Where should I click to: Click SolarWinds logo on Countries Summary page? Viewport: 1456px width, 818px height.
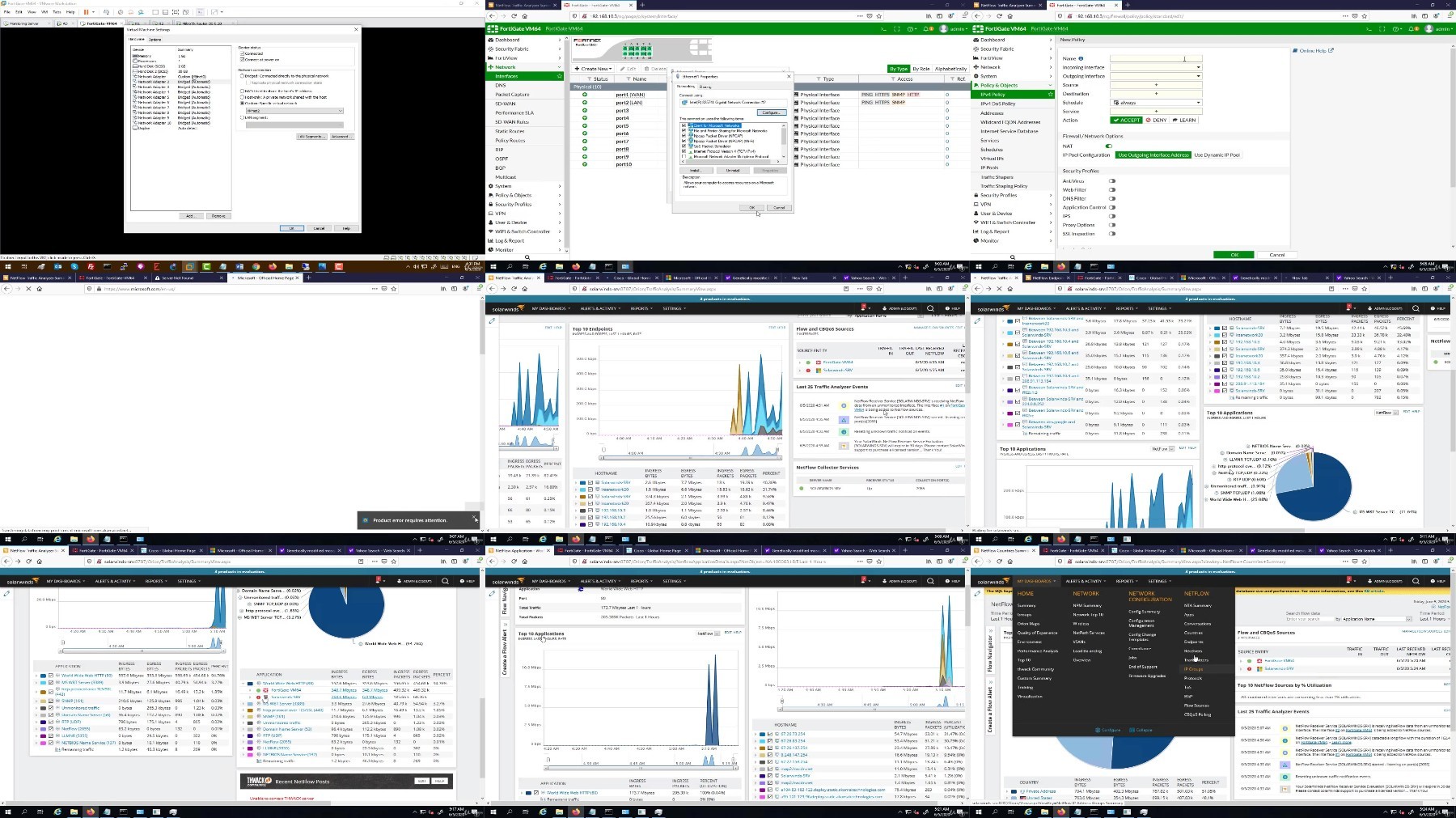click(993, 581)
